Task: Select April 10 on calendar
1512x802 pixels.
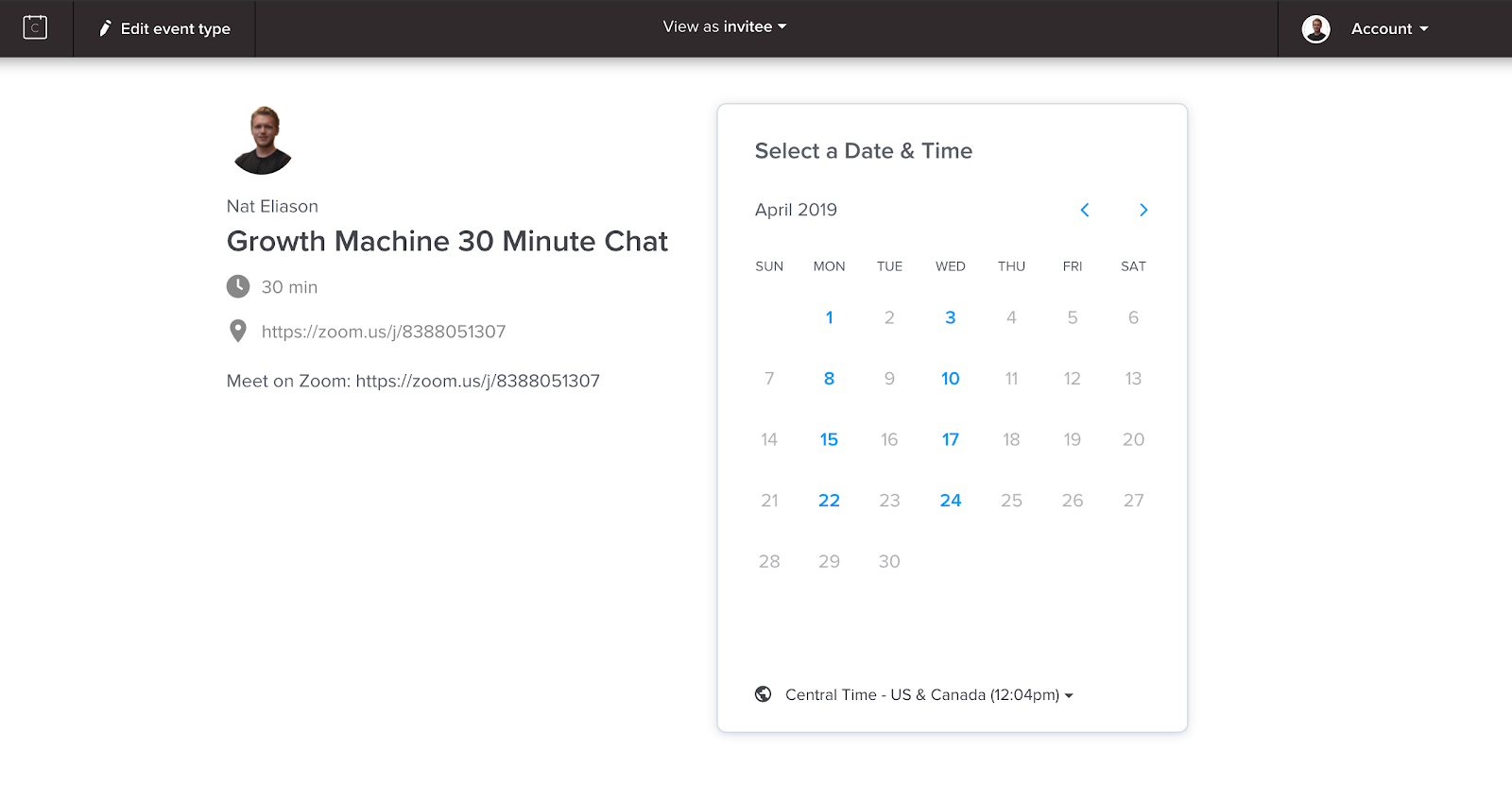Action: [951, 379]
